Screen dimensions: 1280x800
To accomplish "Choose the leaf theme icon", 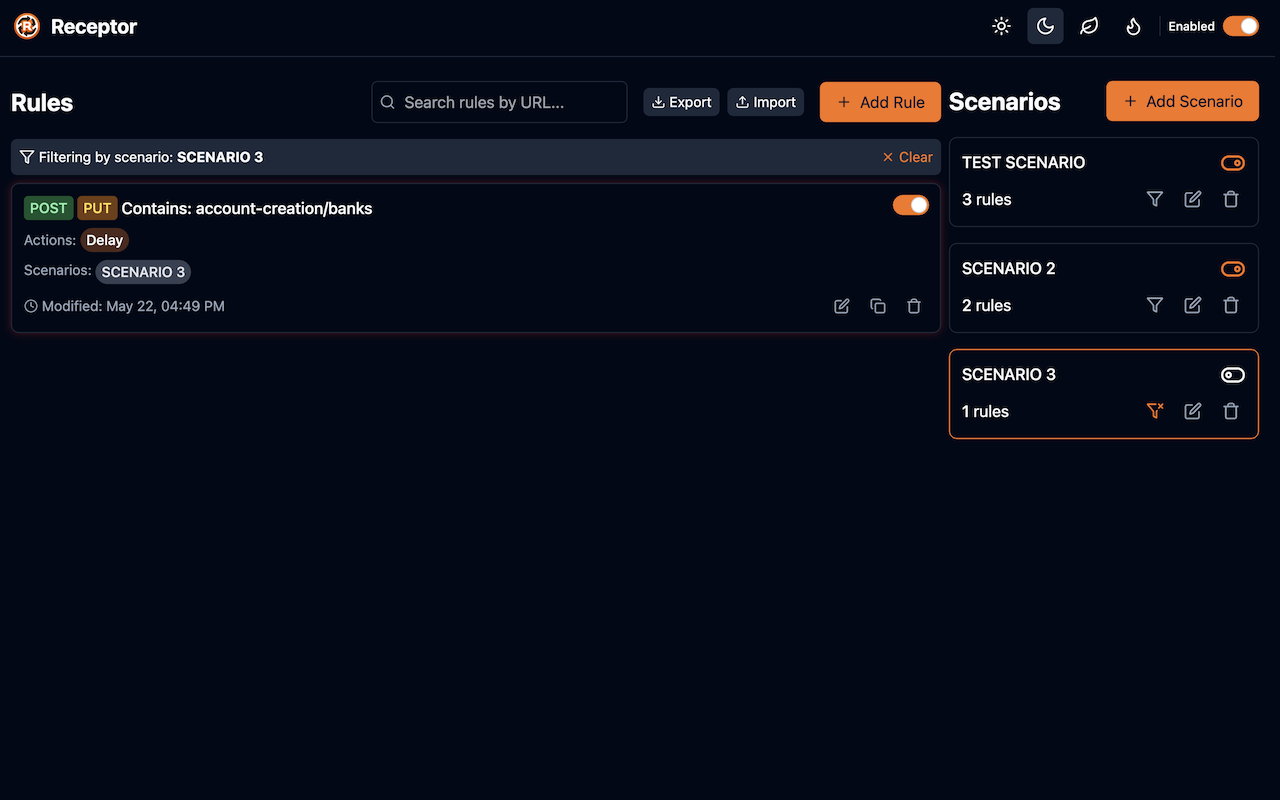I will [1089, 26].
